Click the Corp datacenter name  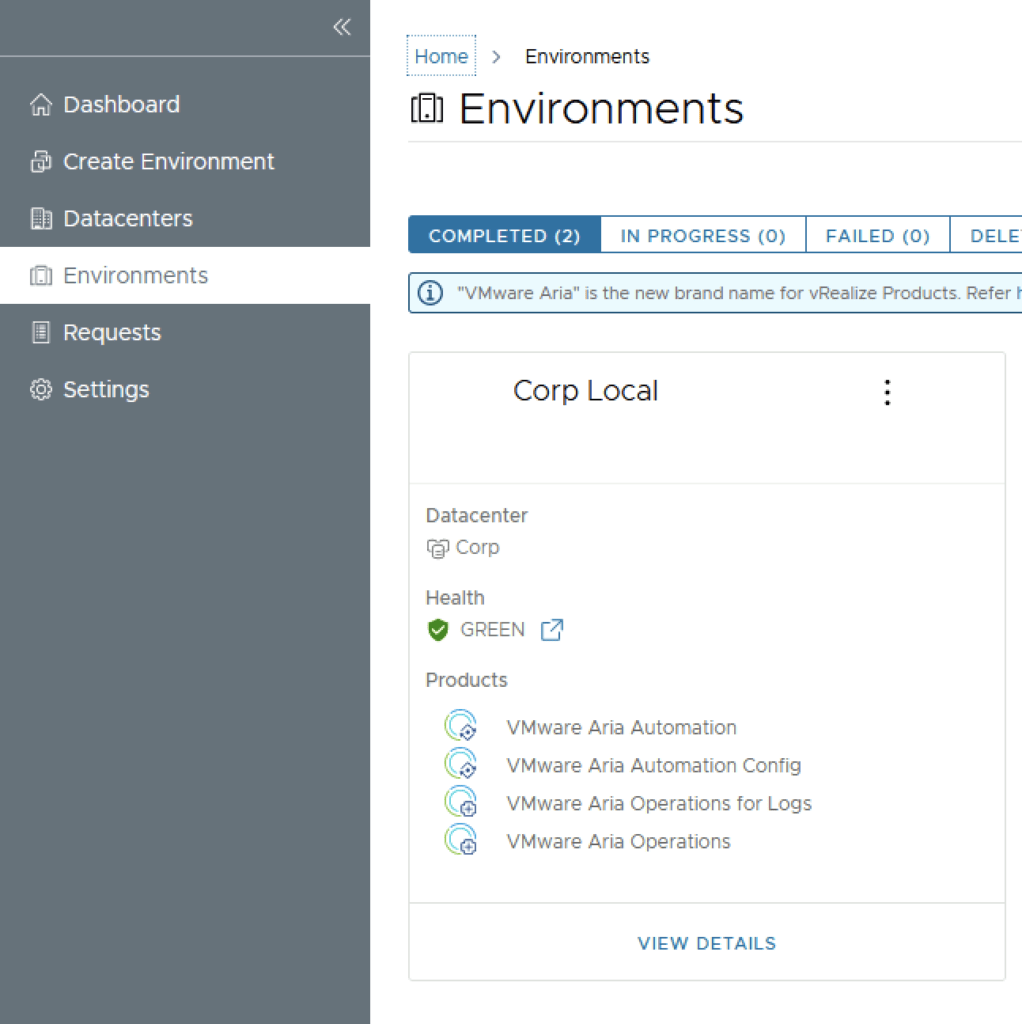point(477,547)
